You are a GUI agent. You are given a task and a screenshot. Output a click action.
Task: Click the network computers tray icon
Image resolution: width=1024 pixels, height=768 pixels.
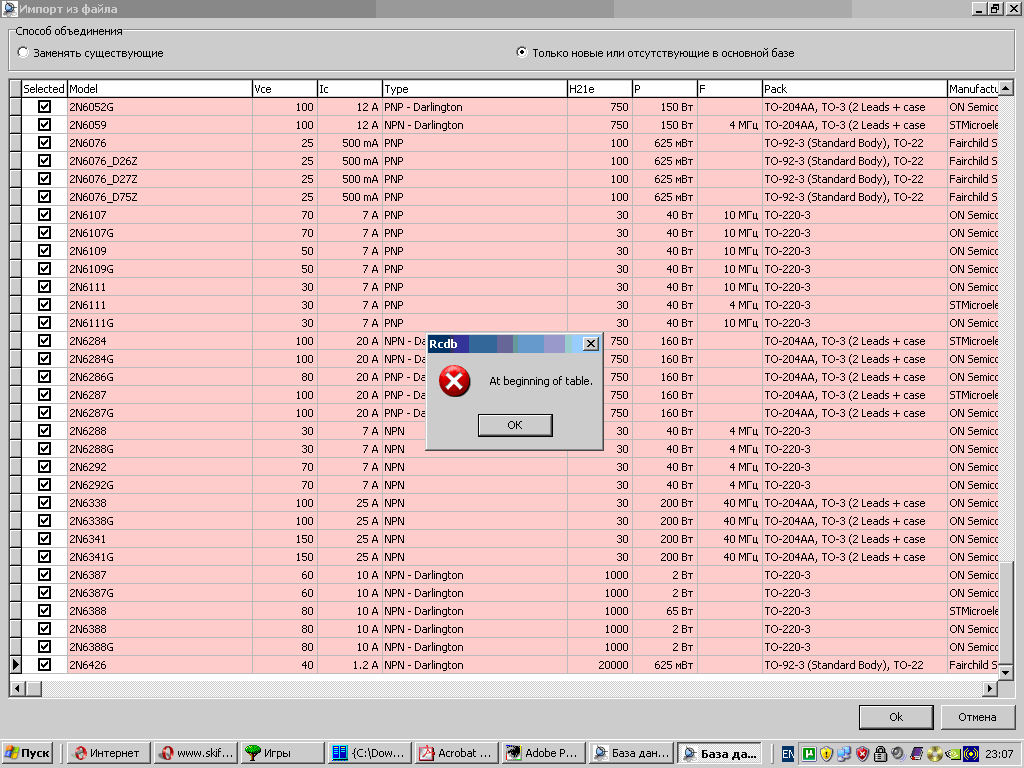click(844, 754)
